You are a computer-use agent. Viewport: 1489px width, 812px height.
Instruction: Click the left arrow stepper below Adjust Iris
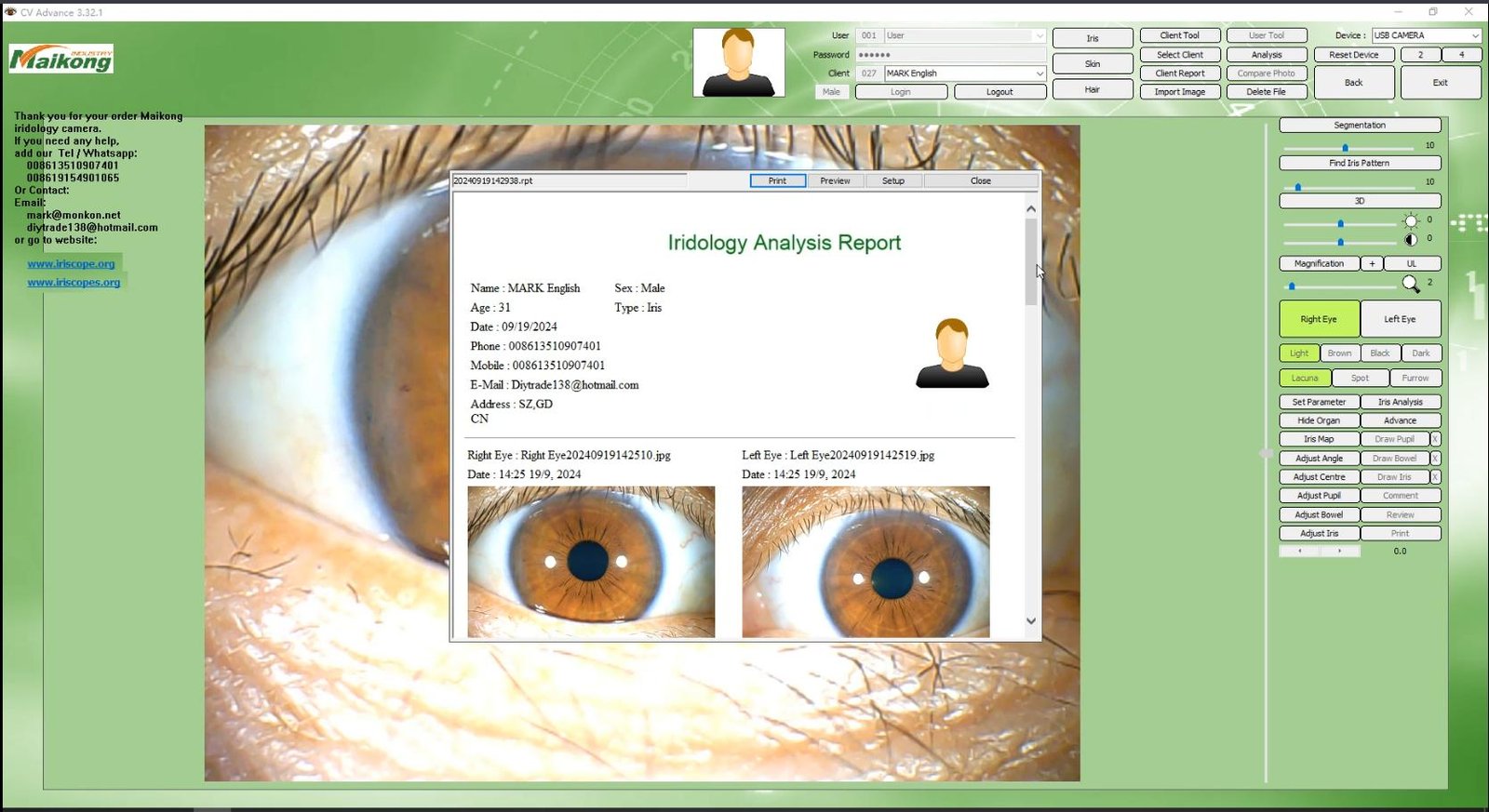tap(1300, 551)
